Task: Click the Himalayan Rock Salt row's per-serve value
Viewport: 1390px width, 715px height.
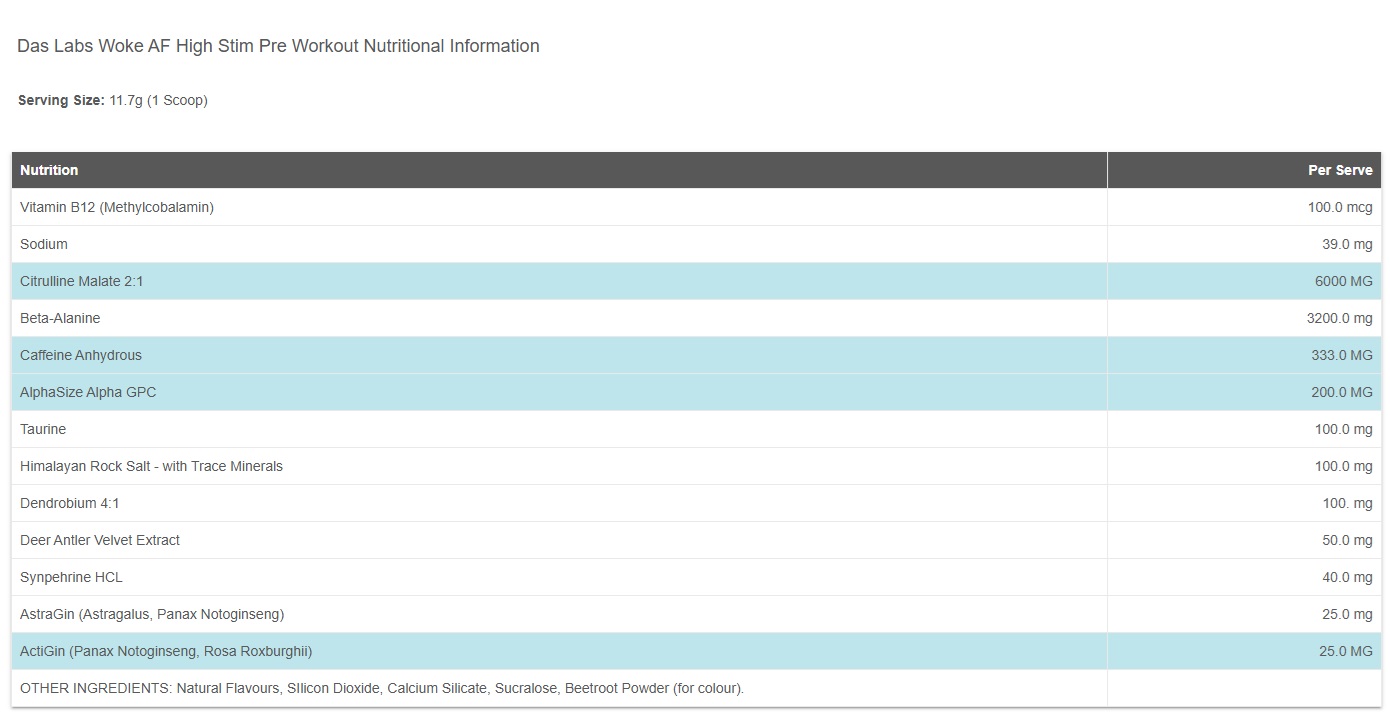Action: [x=1344, y=466]
